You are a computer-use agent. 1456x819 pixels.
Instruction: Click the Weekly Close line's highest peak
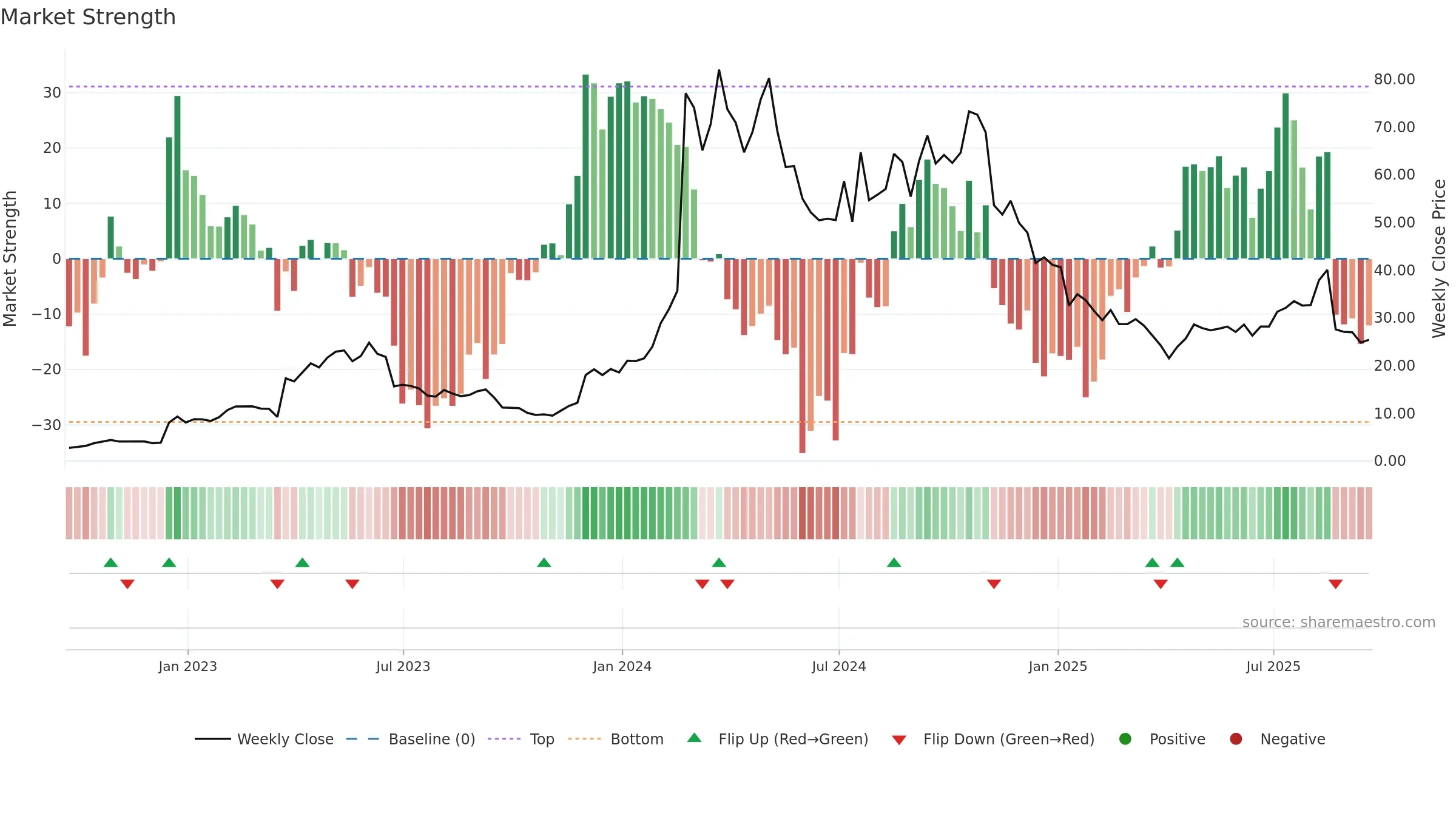tap(719, 70)
